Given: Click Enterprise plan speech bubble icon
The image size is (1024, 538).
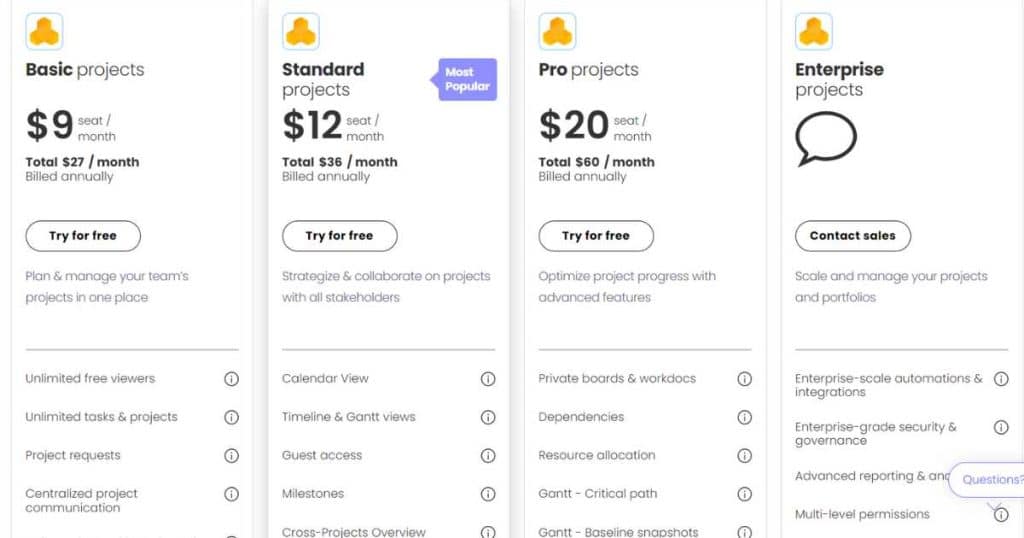Looking at the screenshot, I should click(x=825, y=138).
